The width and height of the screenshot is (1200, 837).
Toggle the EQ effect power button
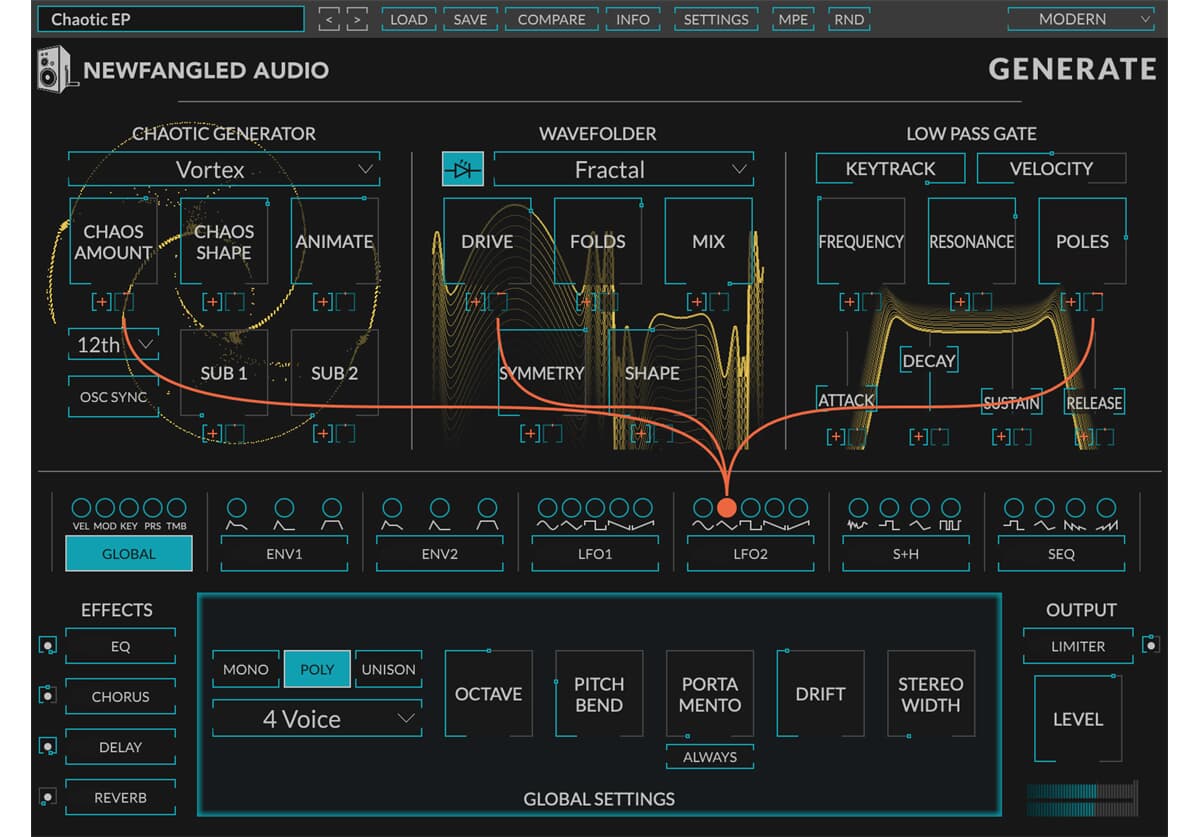point(47,646)
